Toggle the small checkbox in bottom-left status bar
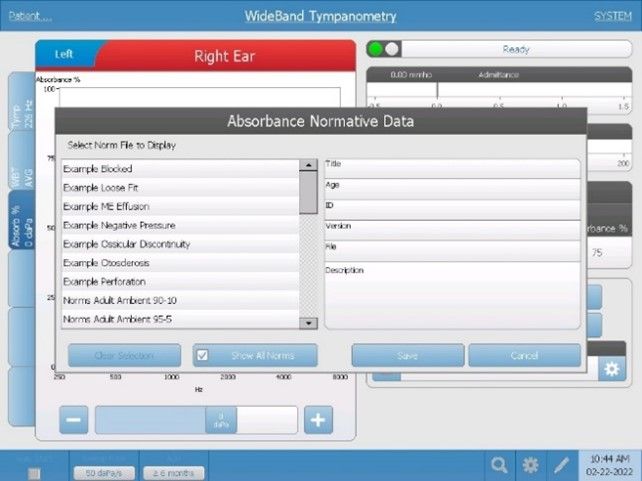The width and height of the screenshot is (642, 481). pyautogui.click(x=34, y=474)
